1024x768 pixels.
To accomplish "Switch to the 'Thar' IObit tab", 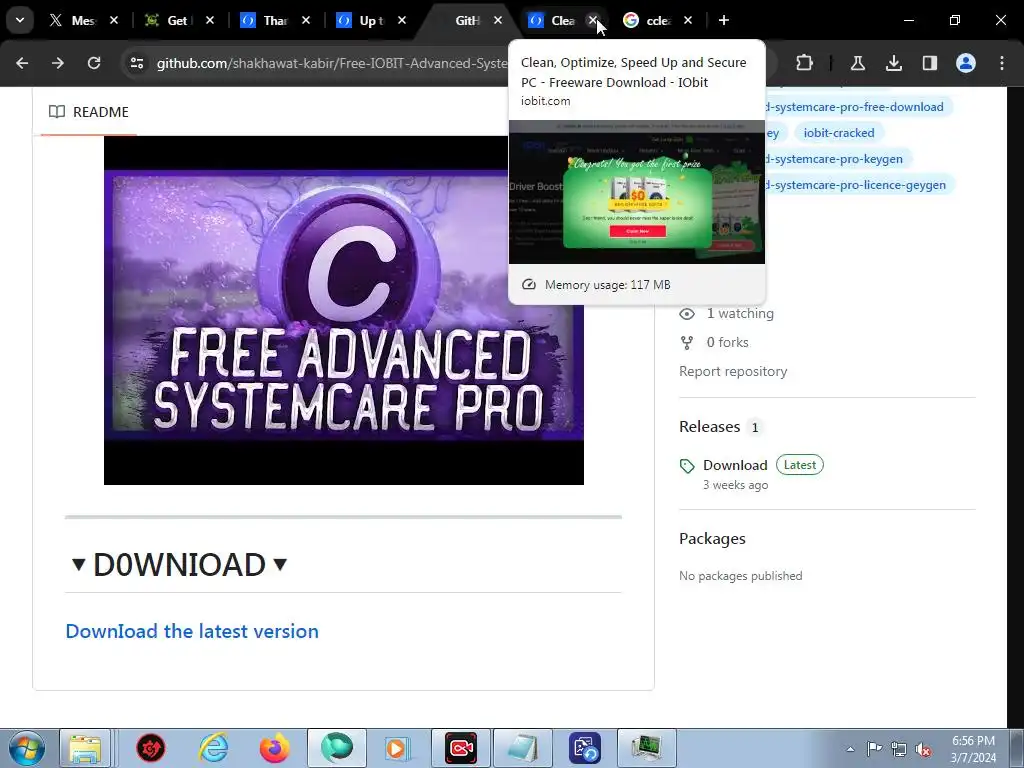I will coord(274,20).
